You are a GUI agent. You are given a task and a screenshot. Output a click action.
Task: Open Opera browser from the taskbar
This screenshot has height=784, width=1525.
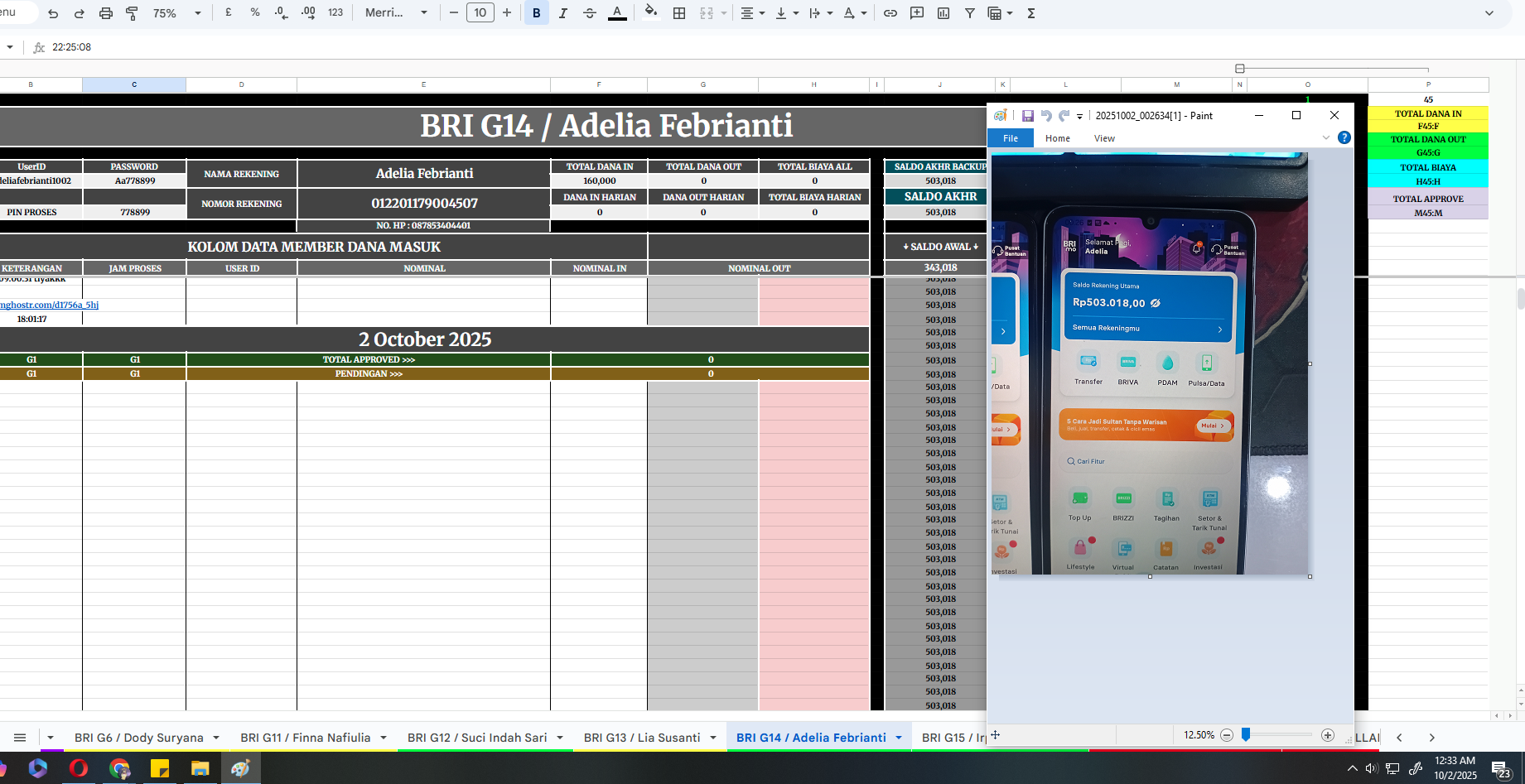(x=79, y=768)
